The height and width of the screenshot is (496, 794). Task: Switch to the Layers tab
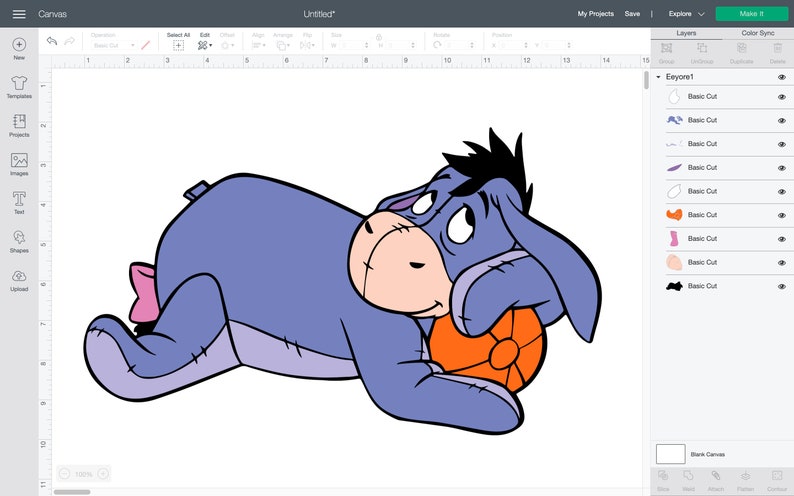click(686, 33)
